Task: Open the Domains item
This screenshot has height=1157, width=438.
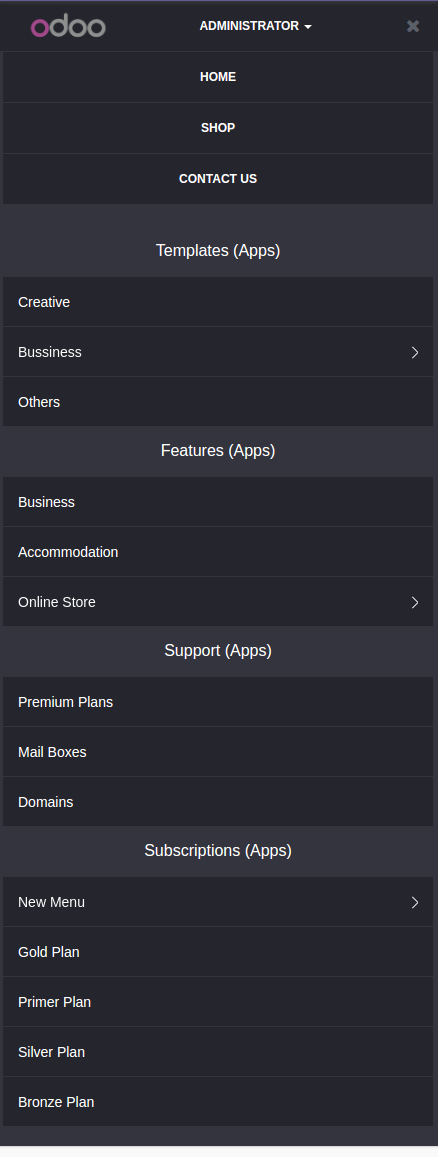Action: (x=218, y=802)
